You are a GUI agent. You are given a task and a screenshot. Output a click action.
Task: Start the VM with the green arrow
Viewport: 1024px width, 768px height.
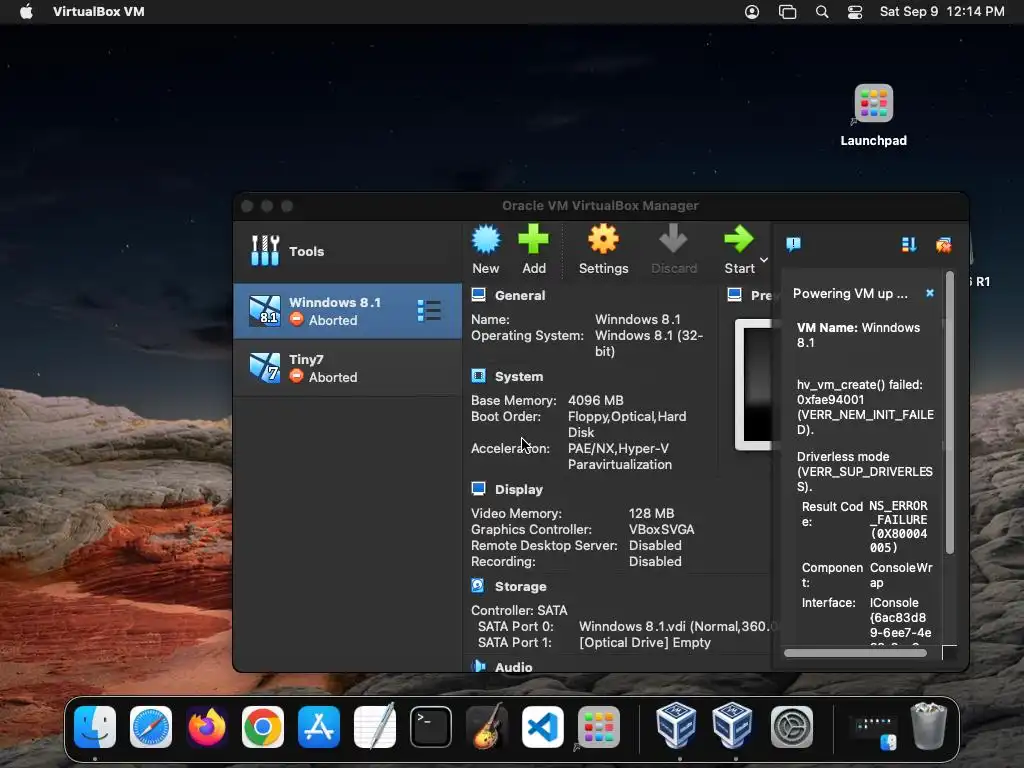739,240
